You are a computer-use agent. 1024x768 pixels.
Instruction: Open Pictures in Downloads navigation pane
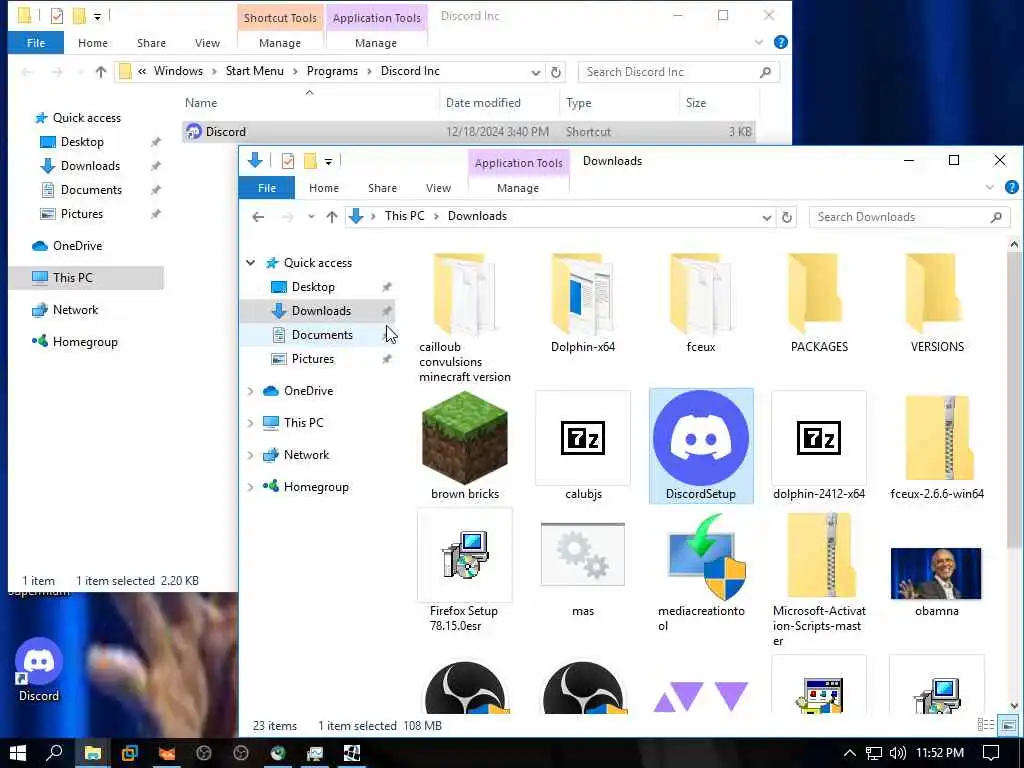point(312,359)
